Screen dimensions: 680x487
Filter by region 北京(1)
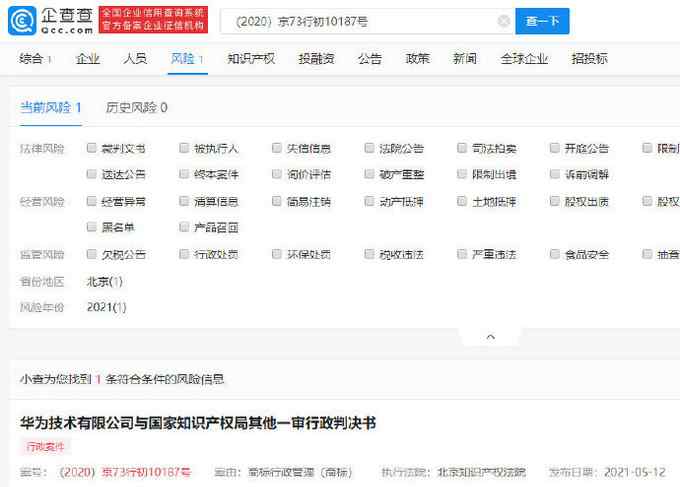[104, 281]
